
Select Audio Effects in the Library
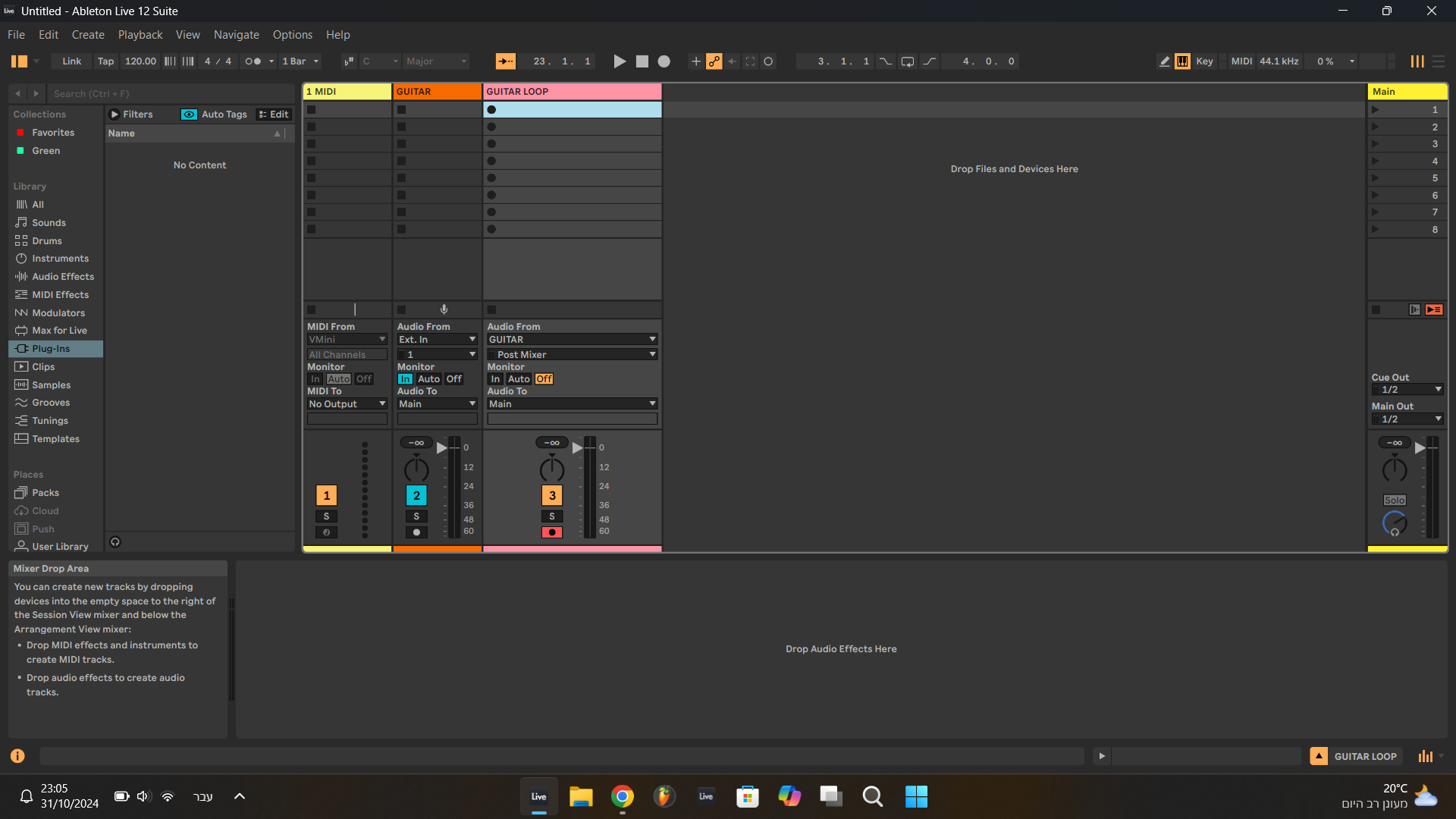[x=63, y=277]
